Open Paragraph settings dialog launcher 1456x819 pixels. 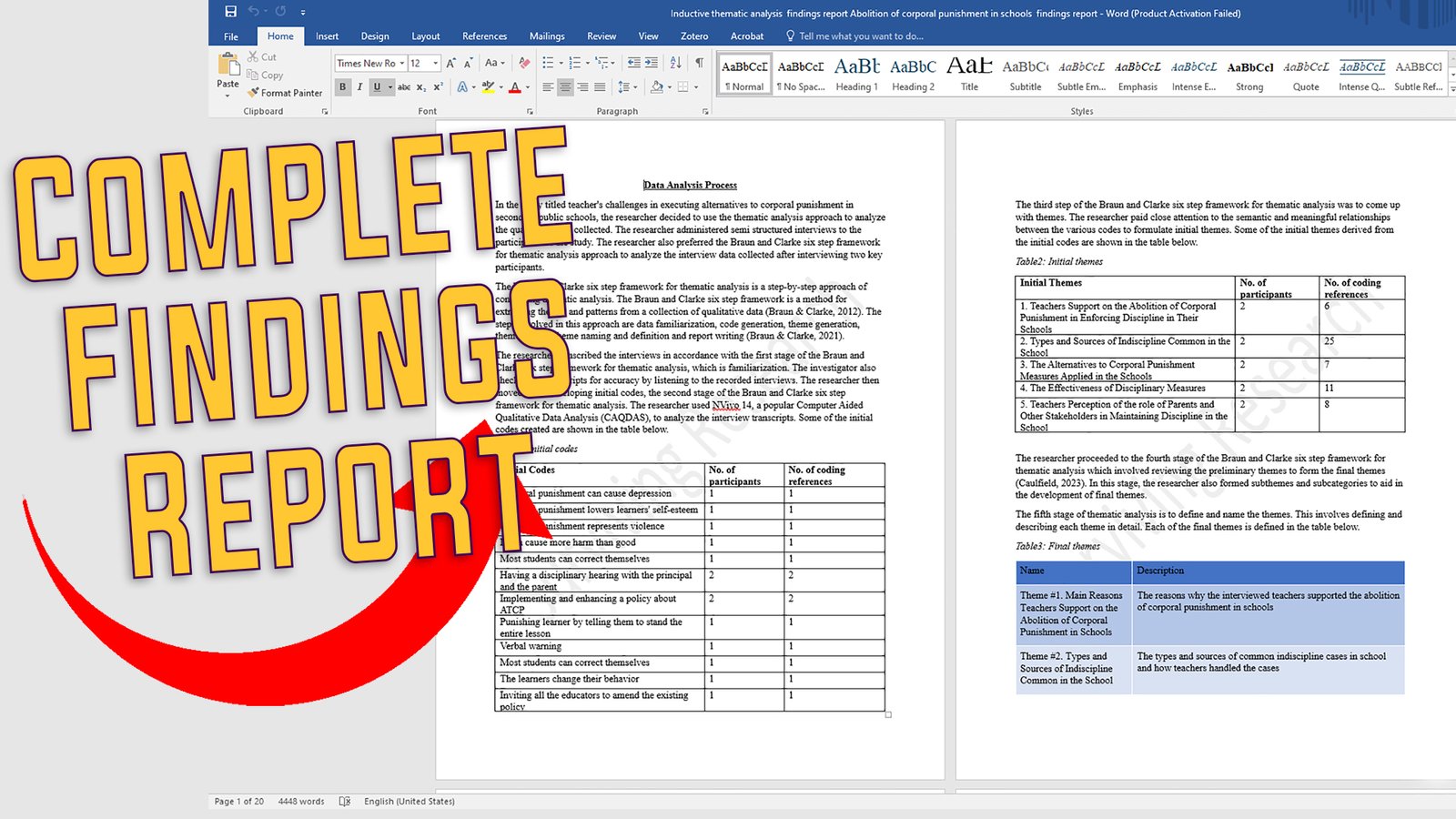(x=705, y=111)
